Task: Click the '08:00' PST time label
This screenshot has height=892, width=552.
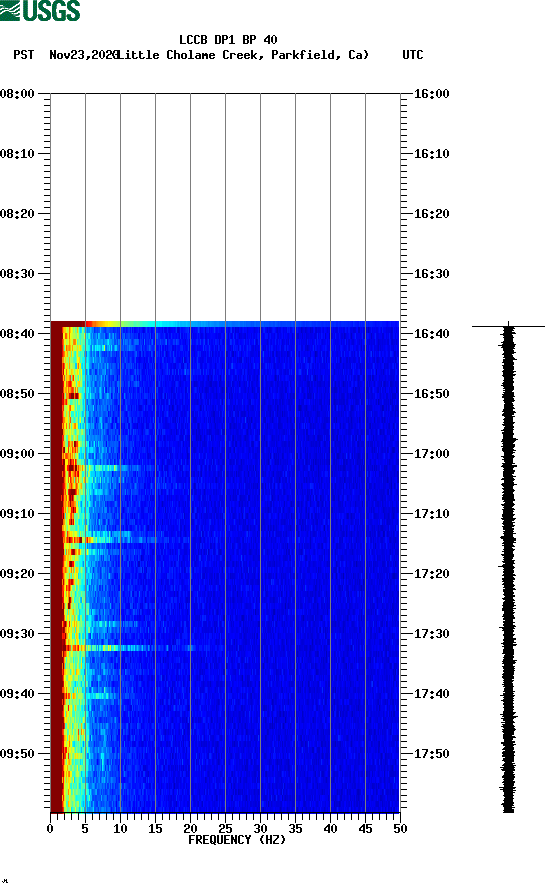Action: point(18,94)
